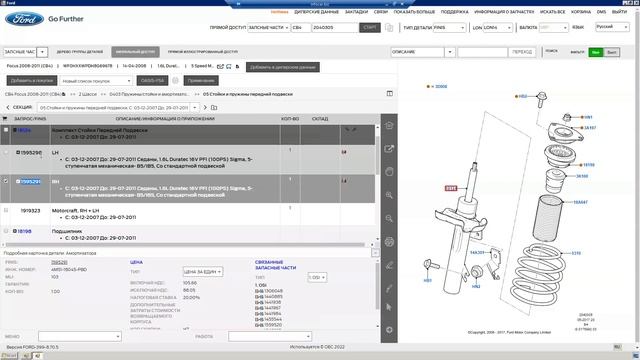Click the copy icon next to СТАРТ button
This screenshot has width=640, height=360.
point(389,27)
